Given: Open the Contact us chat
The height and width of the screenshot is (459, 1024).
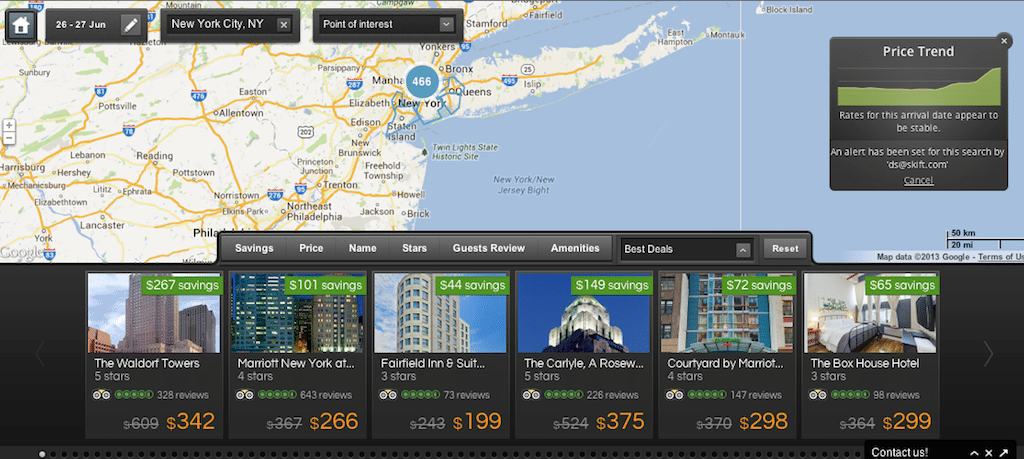Looking at the screenshot, I should click(899, 452).
